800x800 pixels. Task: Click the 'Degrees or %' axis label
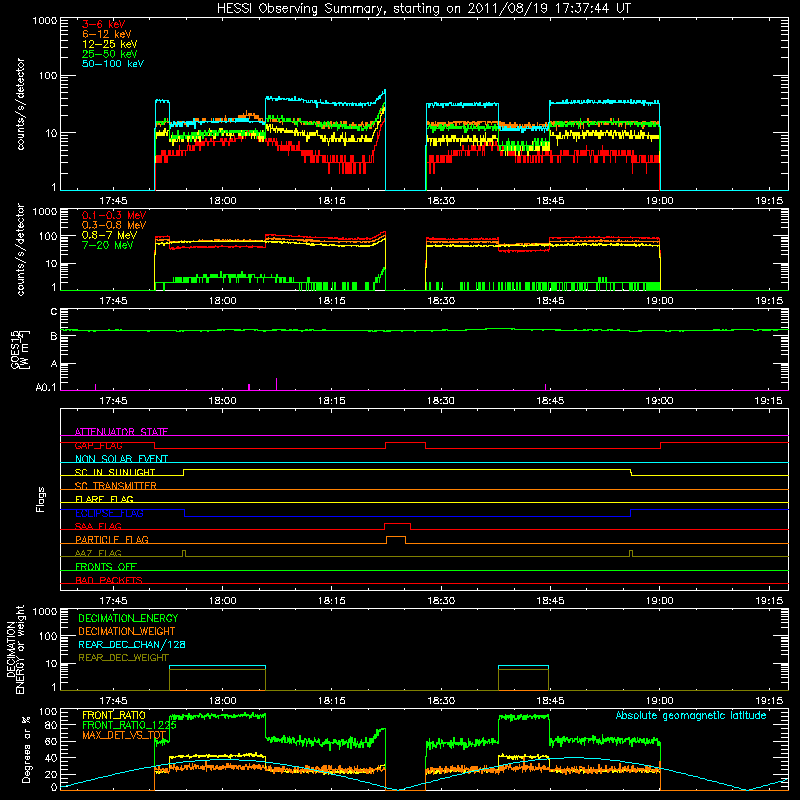click(x=26, y=750)
